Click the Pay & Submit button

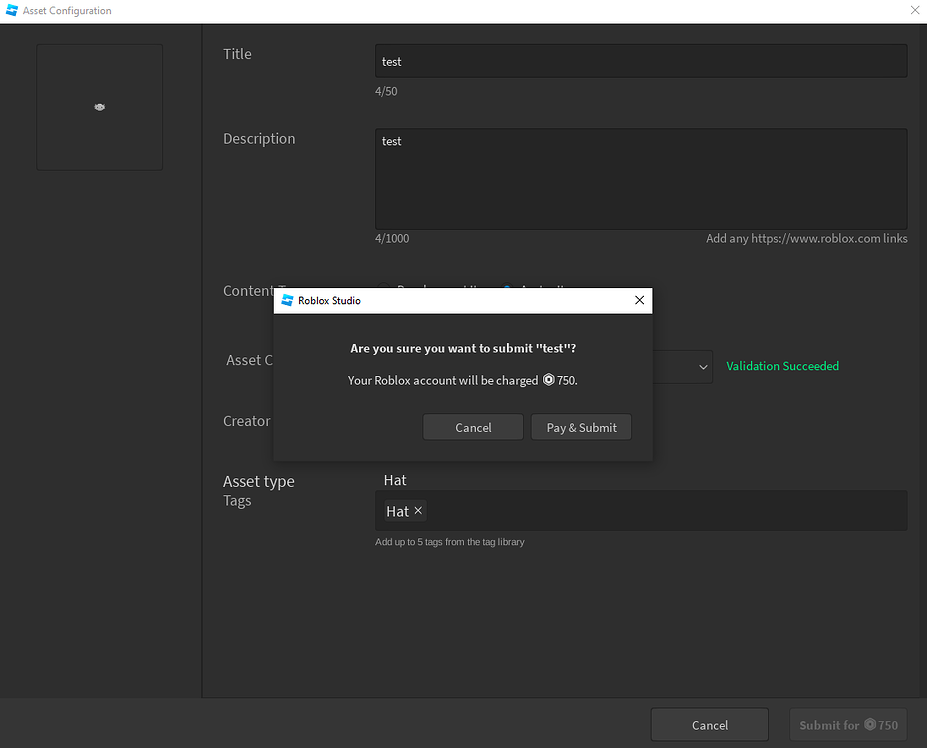(581, 426)
